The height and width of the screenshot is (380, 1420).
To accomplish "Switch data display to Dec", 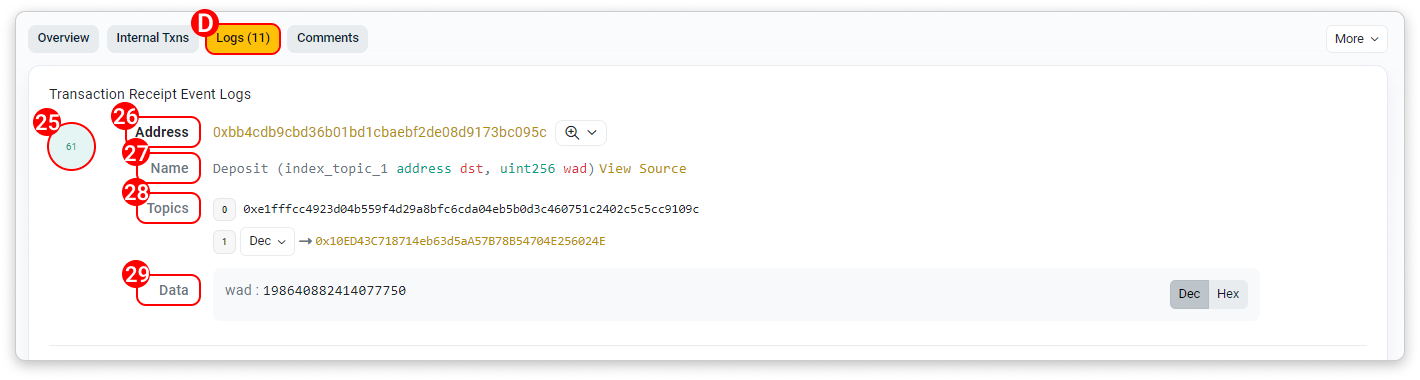I will pyautogui.click(x=1189, y=294).
